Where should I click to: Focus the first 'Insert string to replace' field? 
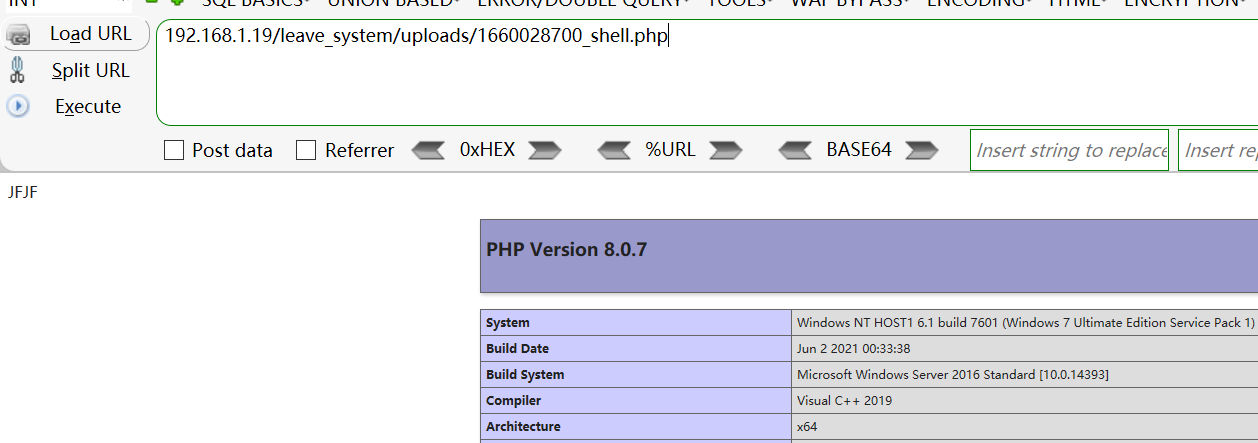point(1069,150)
